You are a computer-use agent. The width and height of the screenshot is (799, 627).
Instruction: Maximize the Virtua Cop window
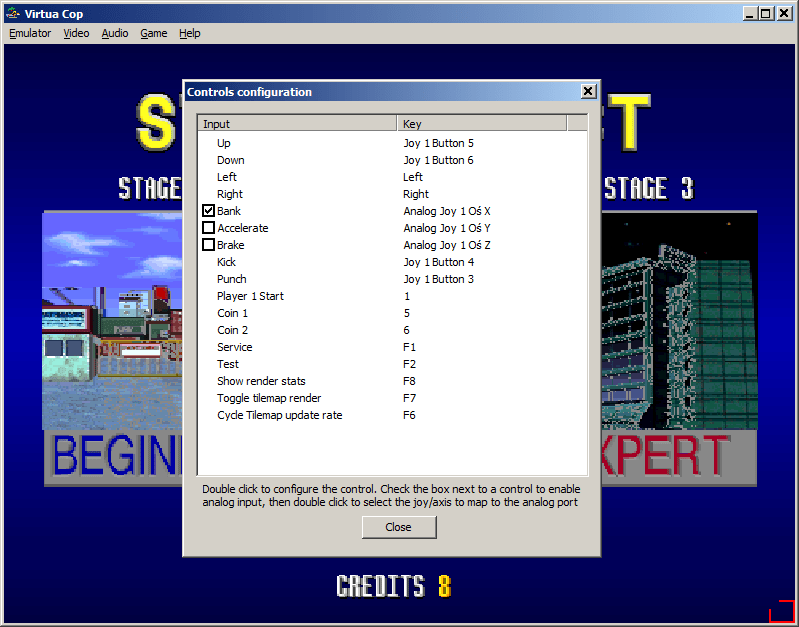pyautogui.click(x=766, y=14)
